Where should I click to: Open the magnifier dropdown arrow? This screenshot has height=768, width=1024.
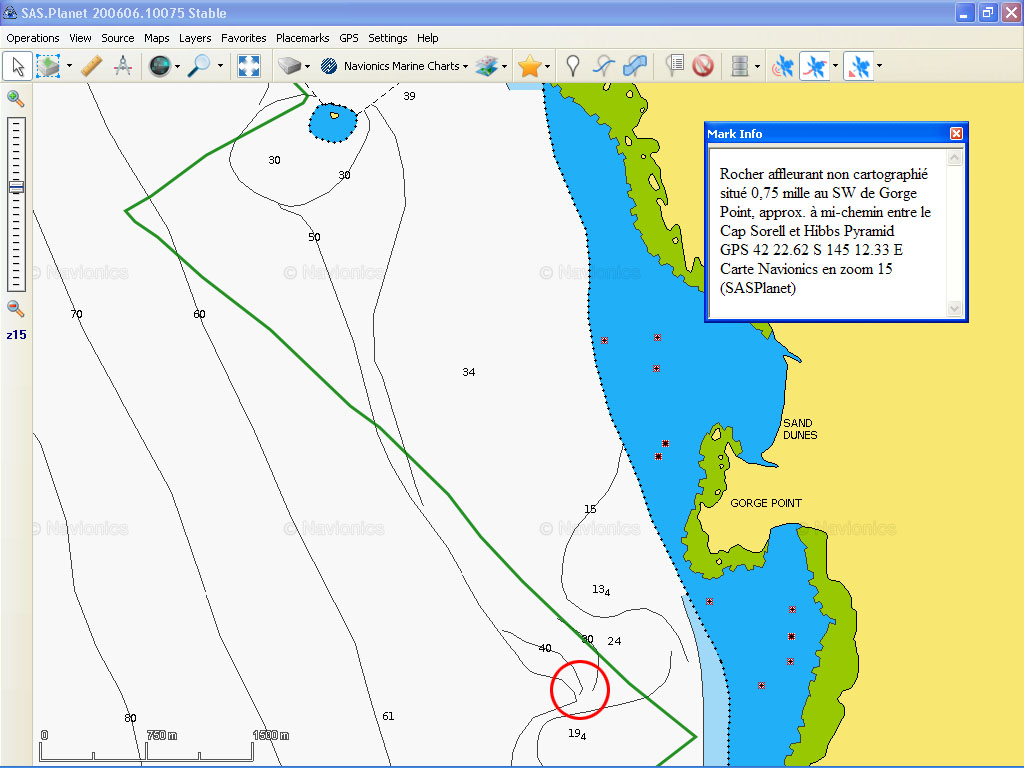tap(220, 66)
